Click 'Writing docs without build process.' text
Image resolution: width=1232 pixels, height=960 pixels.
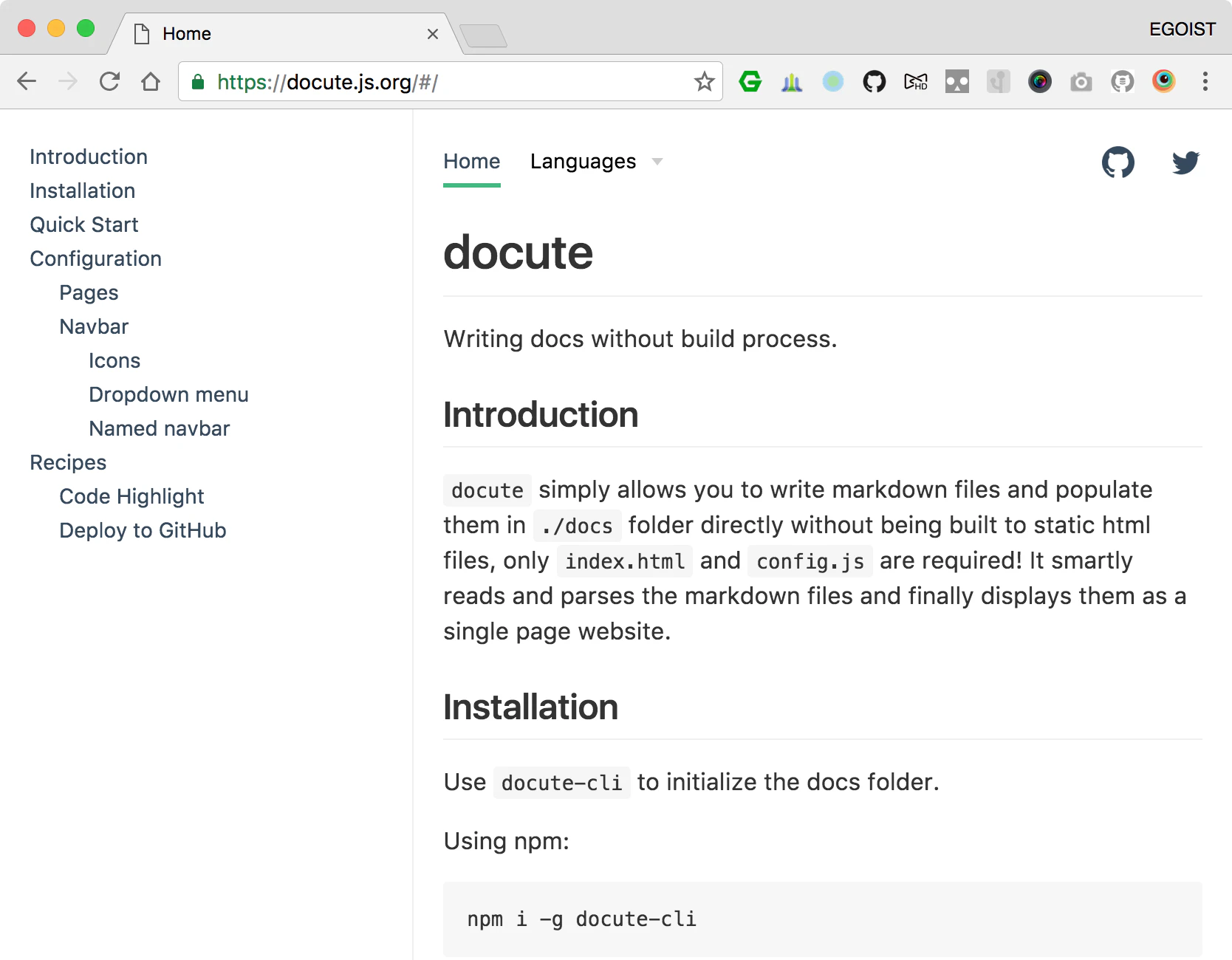pos(640,339)
